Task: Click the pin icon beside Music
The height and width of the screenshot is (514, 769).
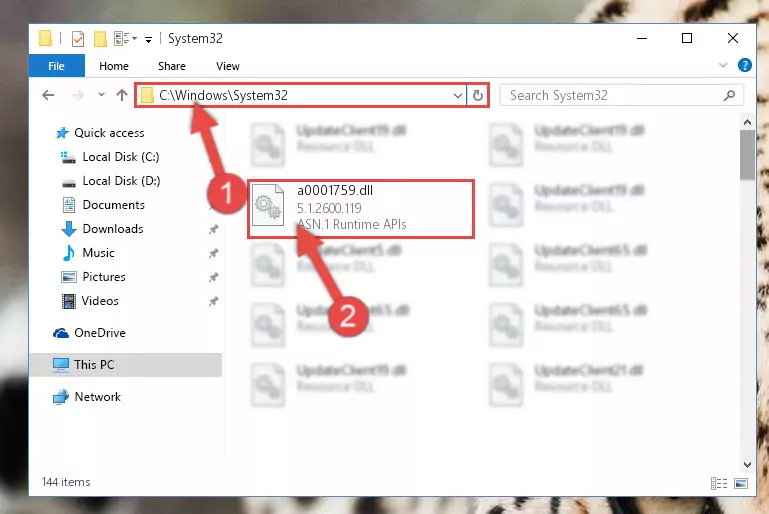Action: click(213, 253)
